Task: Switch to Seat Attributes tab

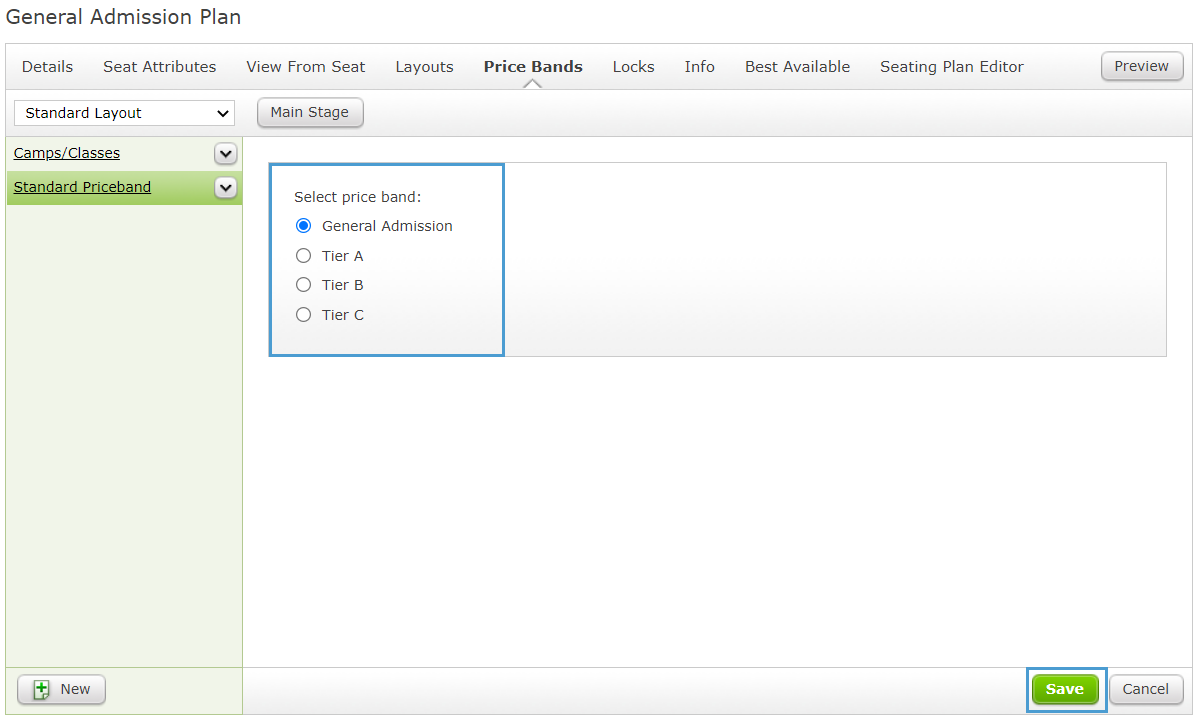Action: tap(160, 67)
